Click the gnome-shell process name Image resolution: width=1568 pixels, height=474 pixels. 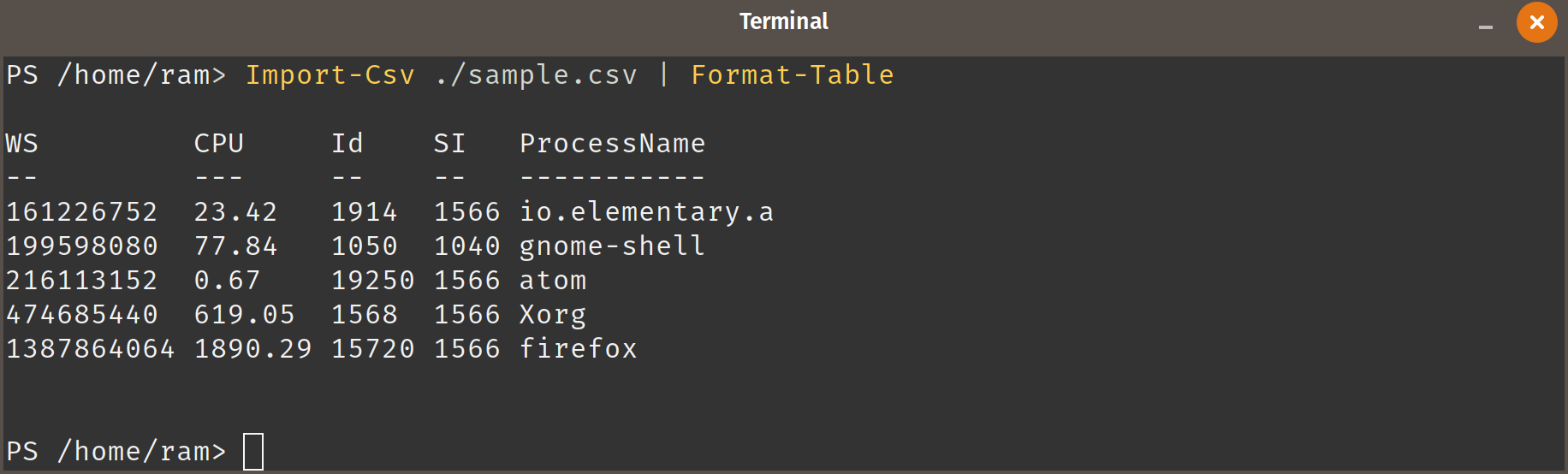coord(613,246)
